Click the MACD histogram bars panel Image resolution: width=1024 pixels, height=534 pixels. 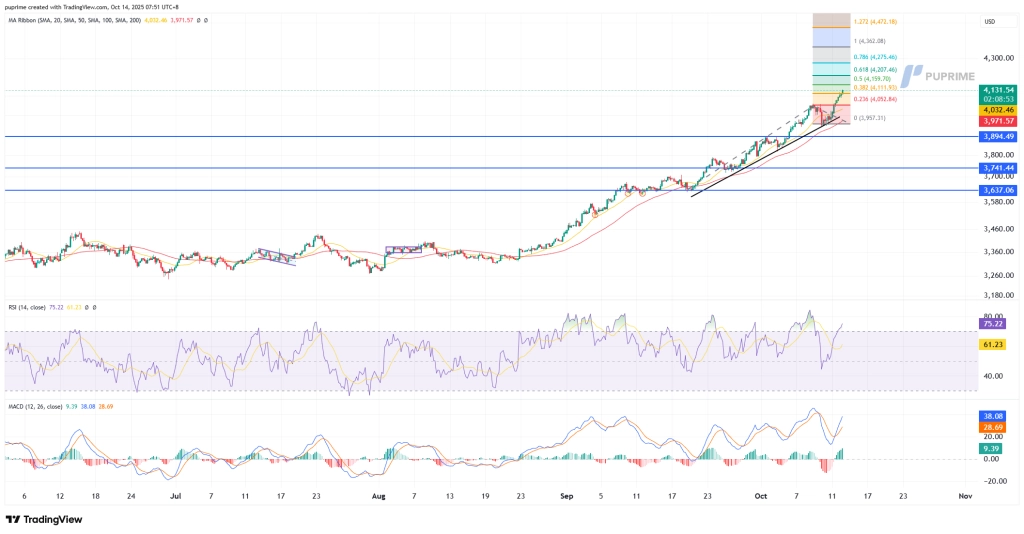(400, 455)
